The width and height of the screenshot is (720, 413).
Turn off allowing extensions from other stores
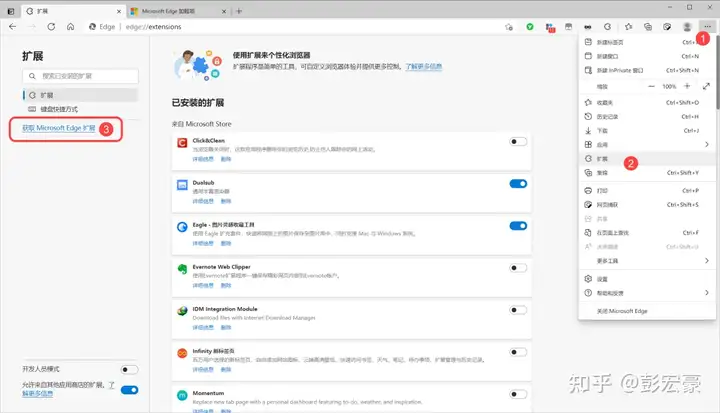pos(129,390)
